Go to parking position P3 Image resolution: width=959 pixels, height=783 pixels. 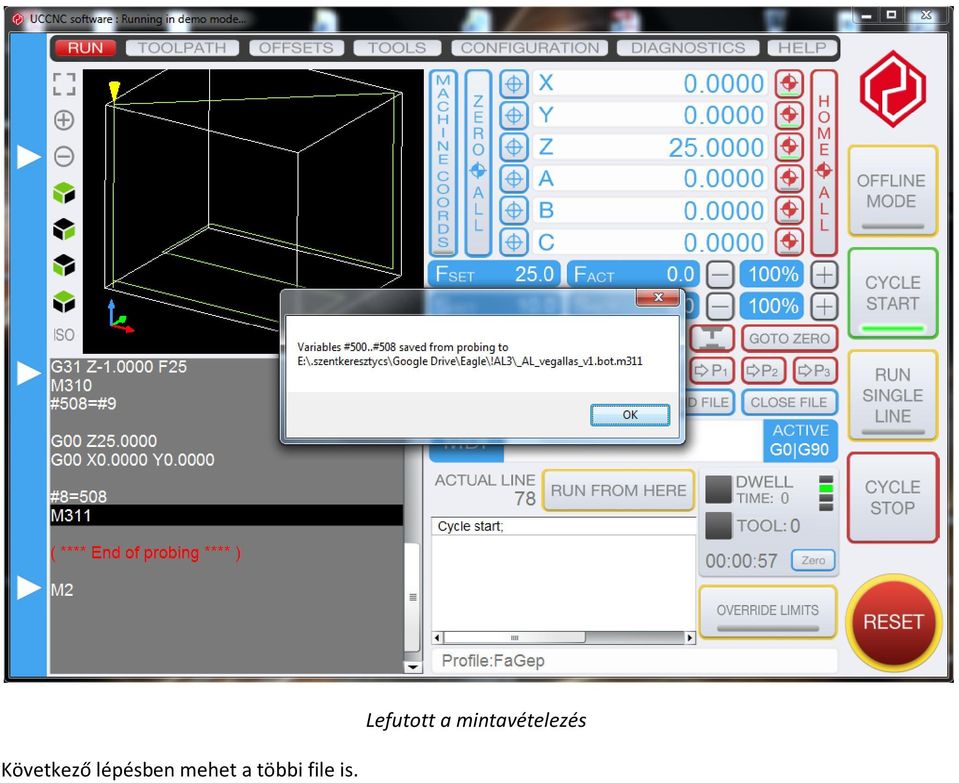[x=815, y=371]
